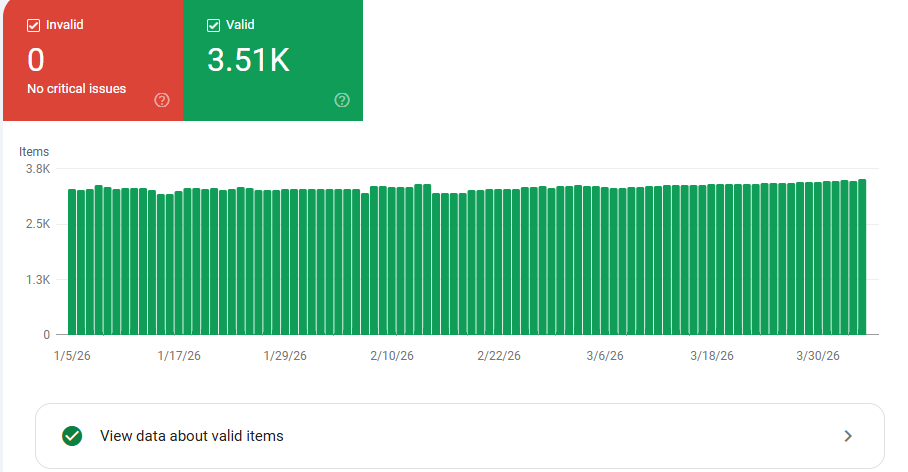
Task: Click the 3.51K valid count
Action: tap(248, 60)
